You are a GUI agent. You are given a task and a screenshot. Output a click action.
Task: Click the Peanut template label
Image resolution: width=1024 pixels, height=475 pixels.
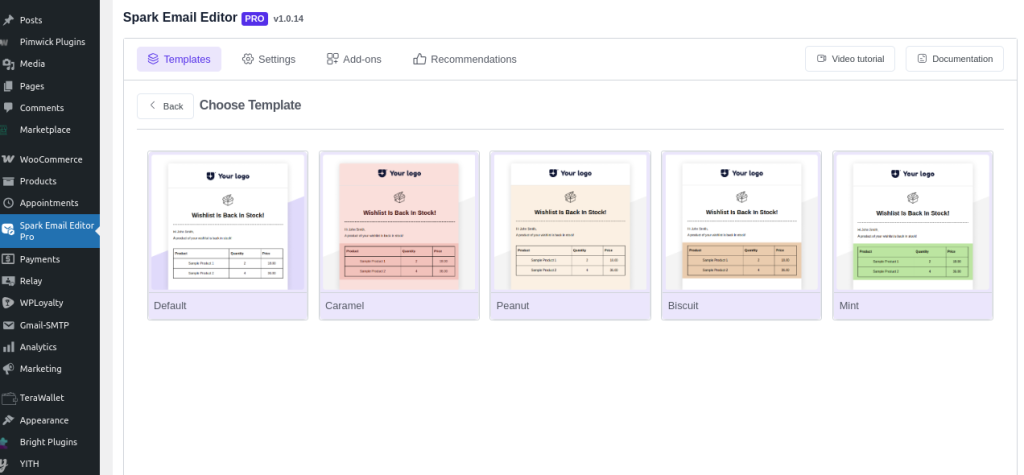[x=513, y=306]
